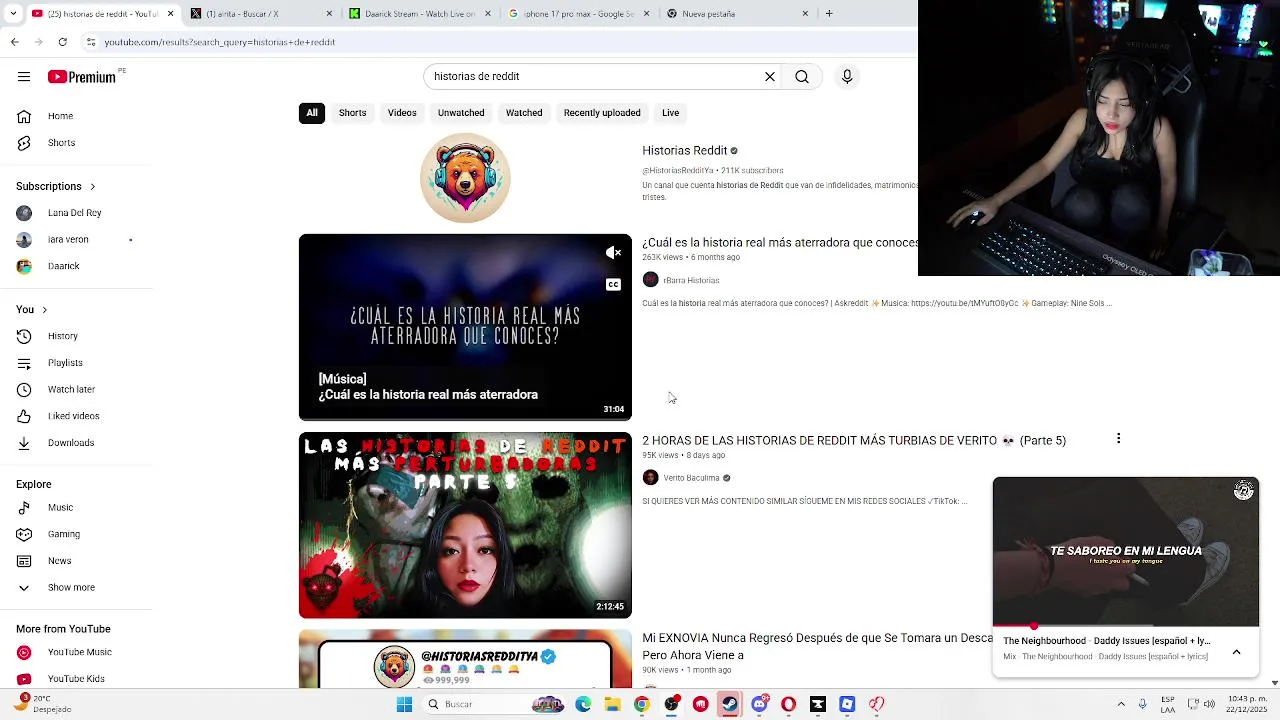Select the Recently uploaded filter chip

coord(602,113)
